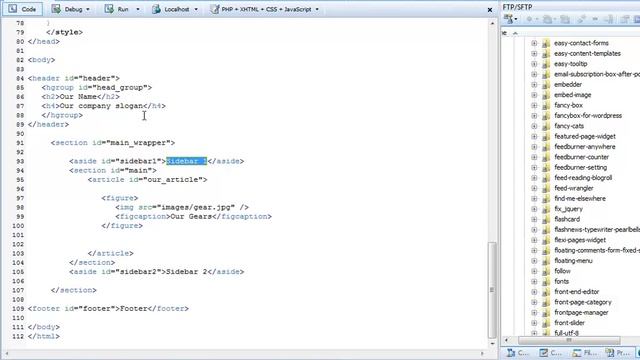This screenshot has width=640, height=360.
Task: Click the FTP connect icon with dropdown
Action: [x=510, y=19]
